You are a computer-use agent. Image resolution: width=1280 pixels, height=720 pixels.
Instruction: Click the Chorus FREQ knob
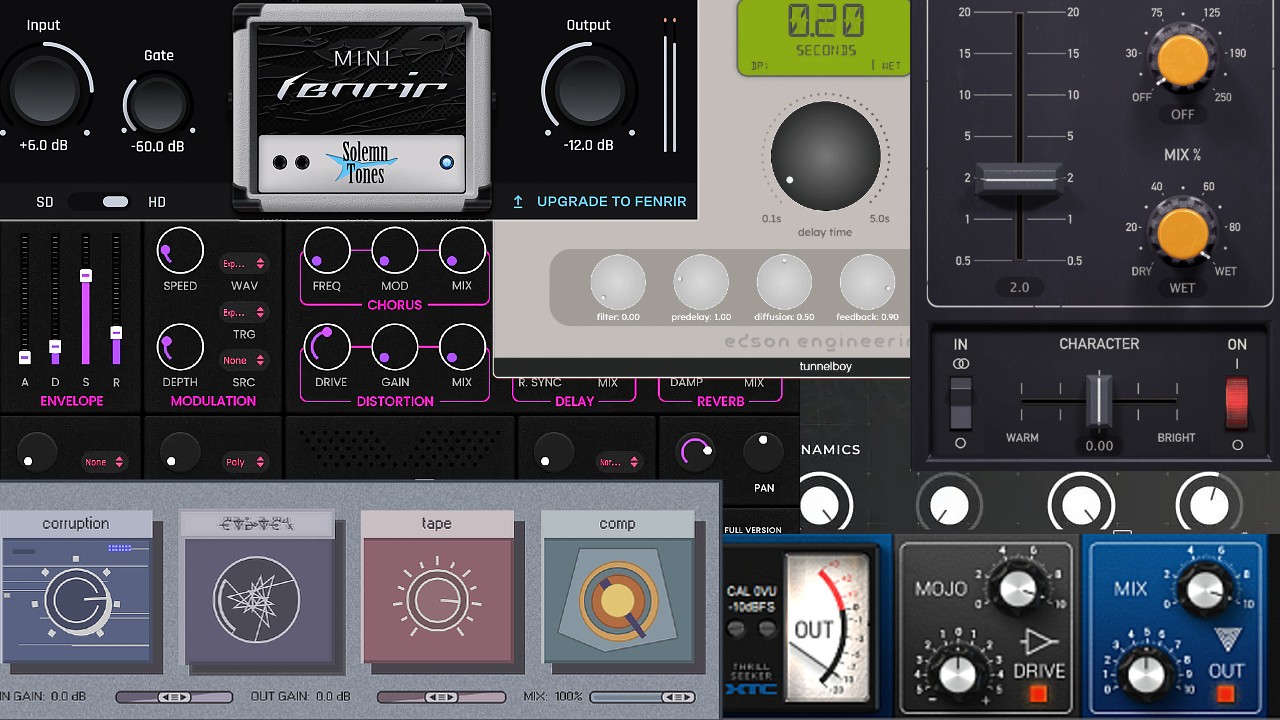click(327, 251)
